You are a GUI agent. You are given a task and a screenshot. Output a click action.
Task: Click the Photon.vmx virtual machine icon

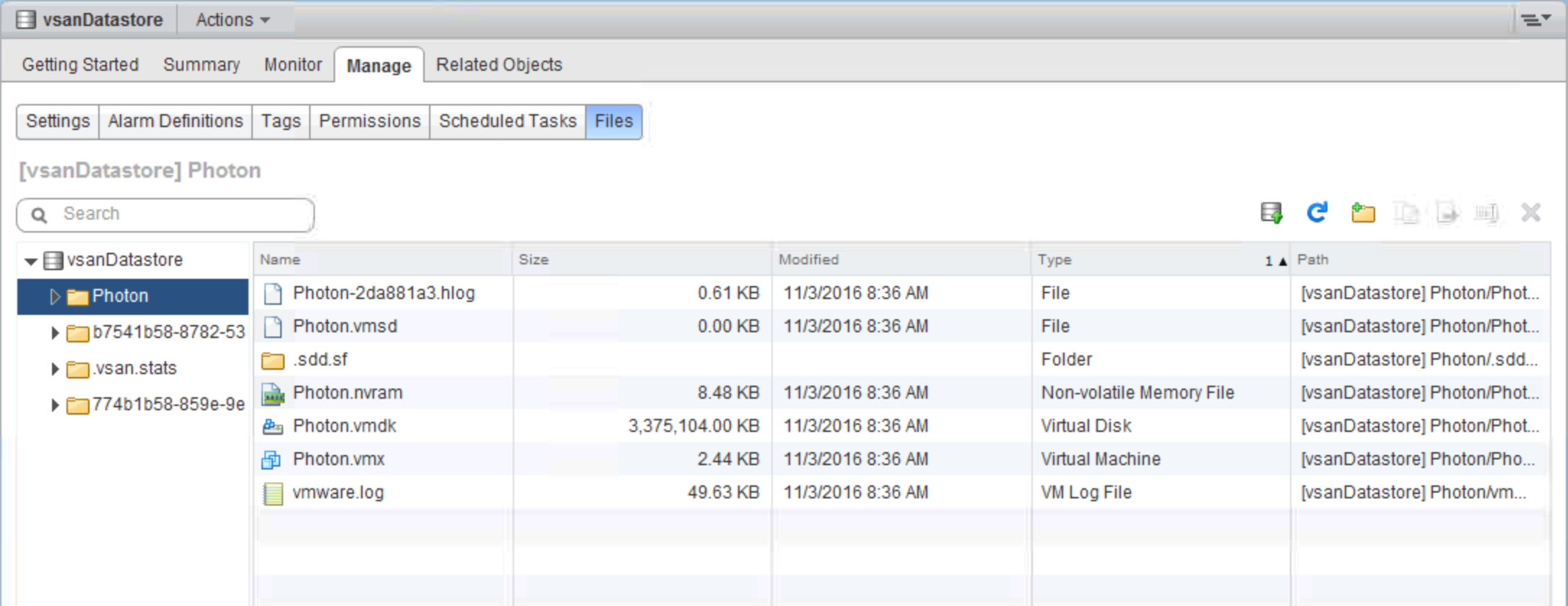[272, 459]
